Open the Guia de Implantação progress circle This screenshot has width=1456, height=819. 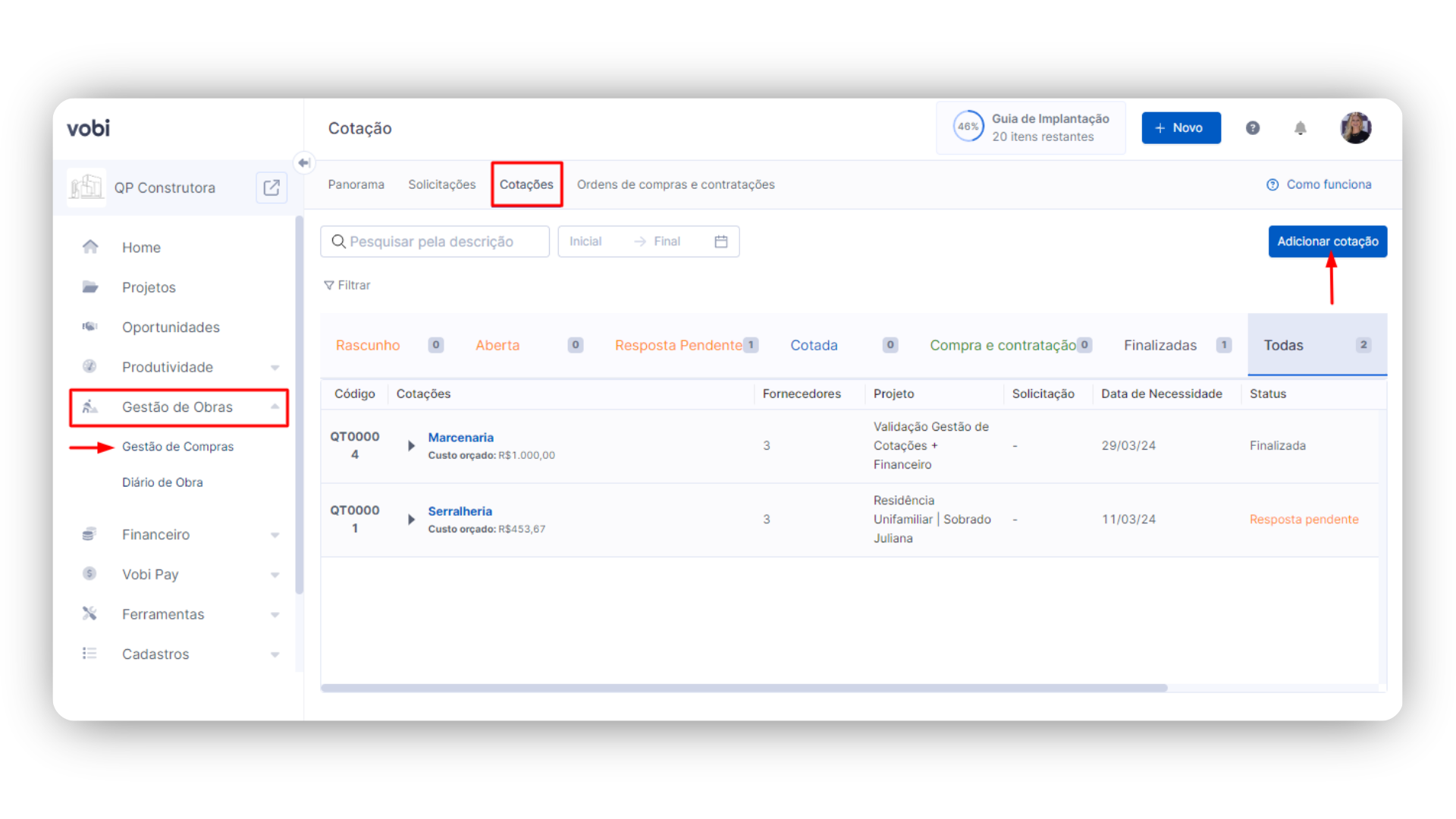click(968, 127)
